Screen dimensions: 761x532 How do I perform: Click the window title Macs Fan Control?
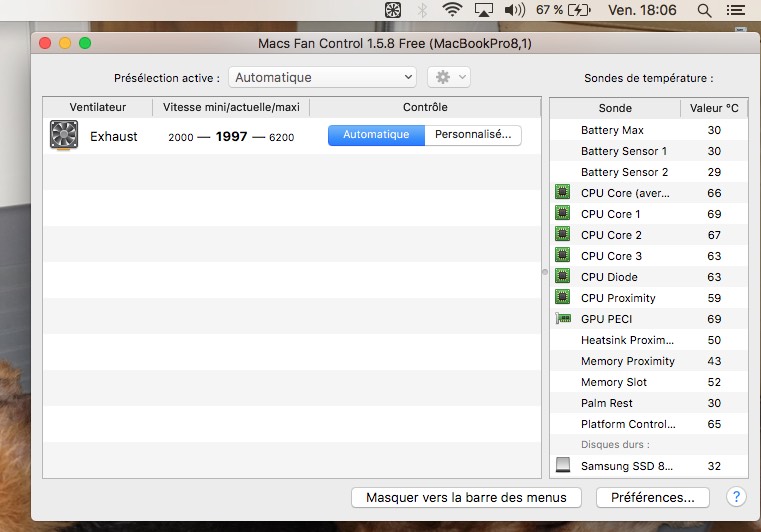click(x=395, y=43)
